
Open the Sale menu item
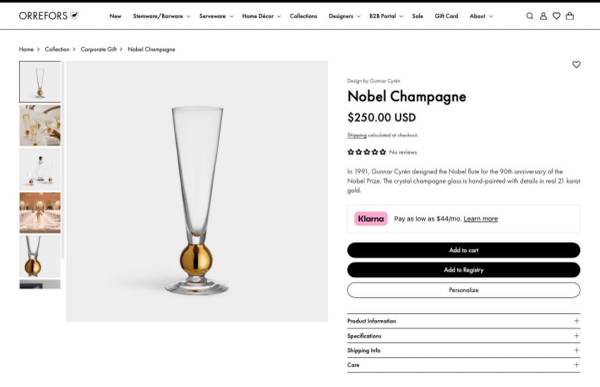417,16
